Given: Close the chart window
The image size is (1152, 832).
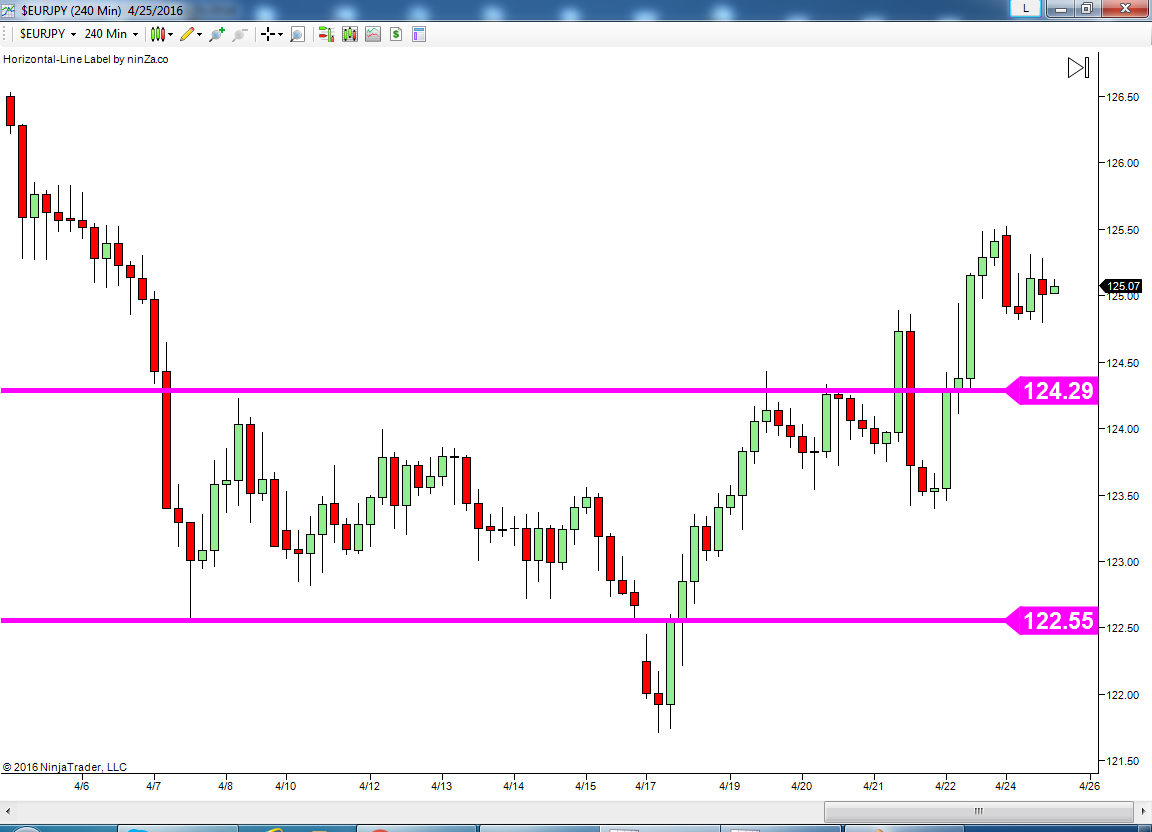Looking at the screenshot, I should (x=1126, y=8).
